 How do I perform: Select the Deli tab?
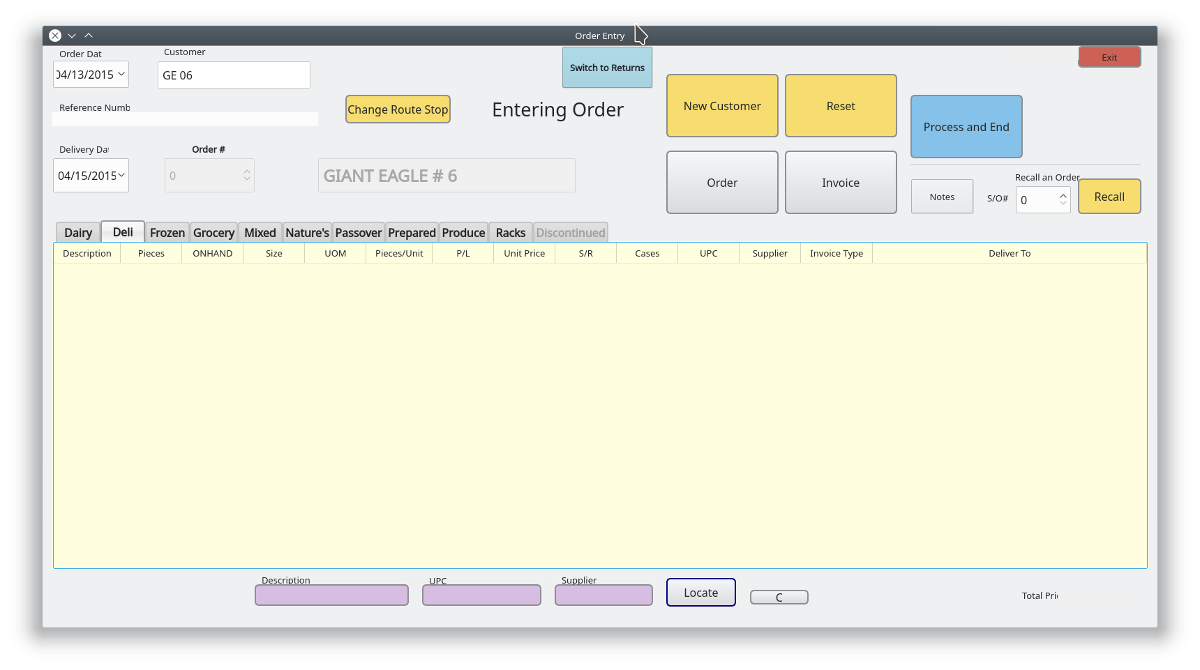123,231
